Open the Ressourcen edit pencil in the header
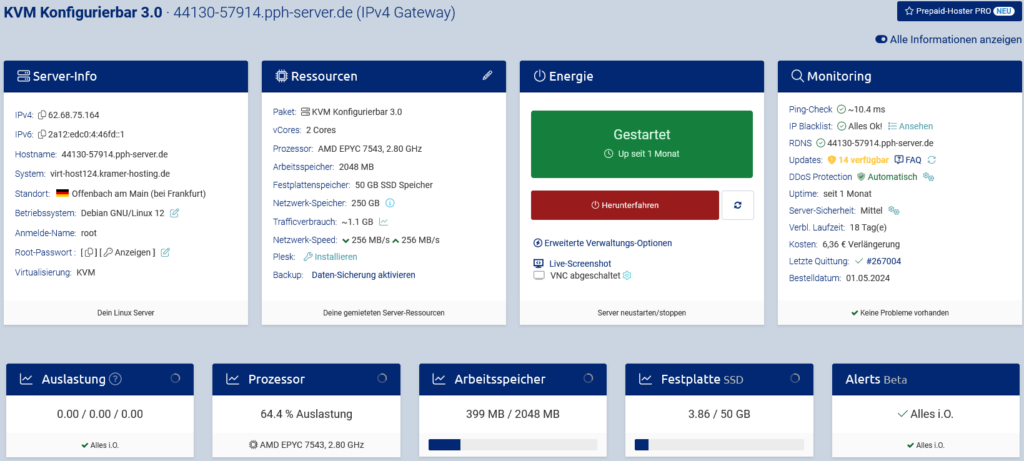The height and width of the screenshot is (461, 1024). [x=487, y=76]
